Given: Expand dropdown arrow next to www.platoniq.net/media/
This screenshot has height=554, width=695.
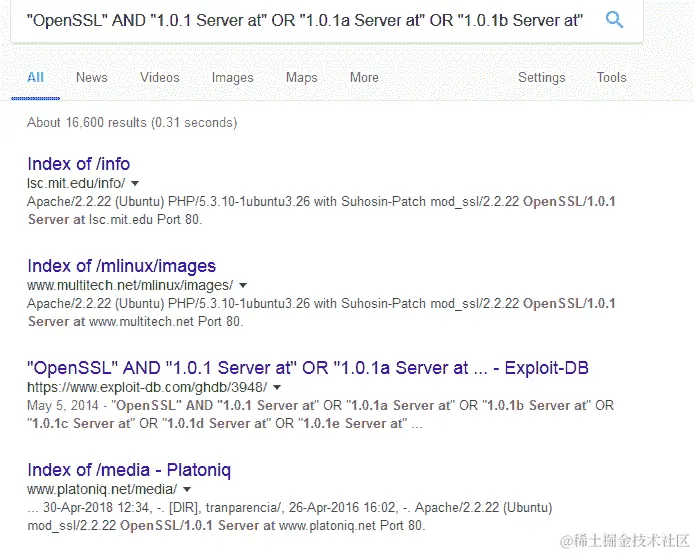Looking at the screenshot, I should coord(187,490).
